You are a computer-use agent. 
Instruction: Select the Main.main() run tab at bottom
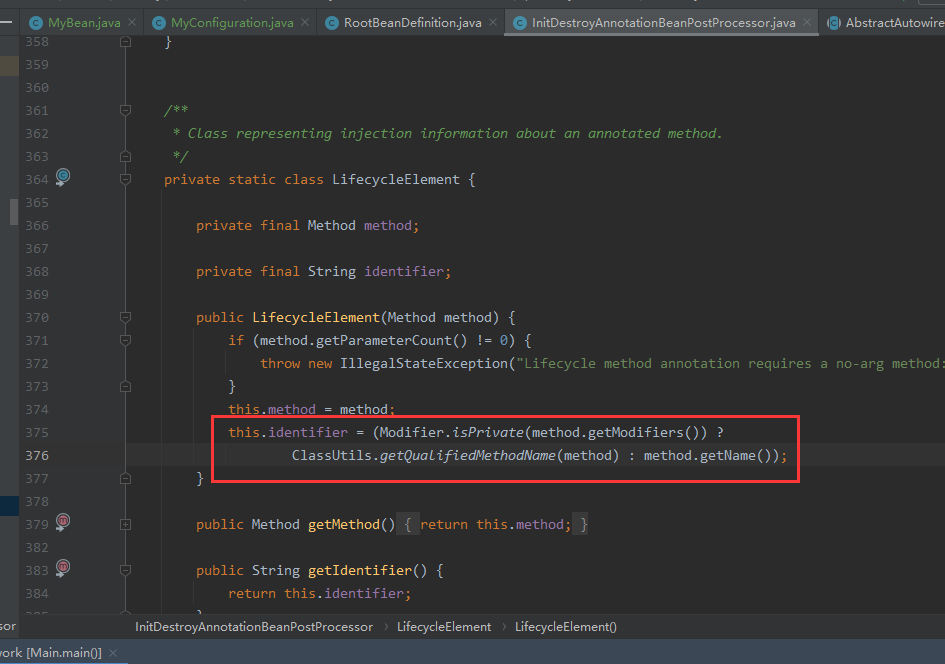pos(51,653)
